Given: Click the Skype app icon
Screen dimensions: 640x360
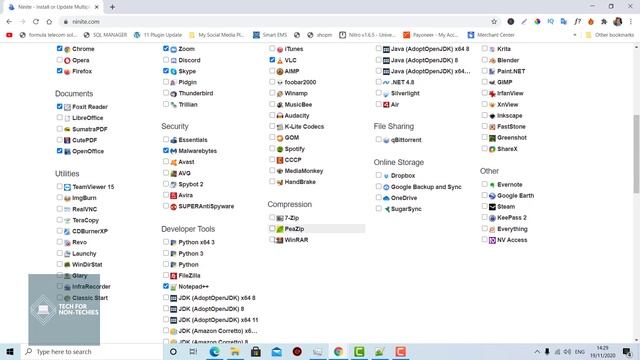Looking at the screenshot, I should coord(173,71).
